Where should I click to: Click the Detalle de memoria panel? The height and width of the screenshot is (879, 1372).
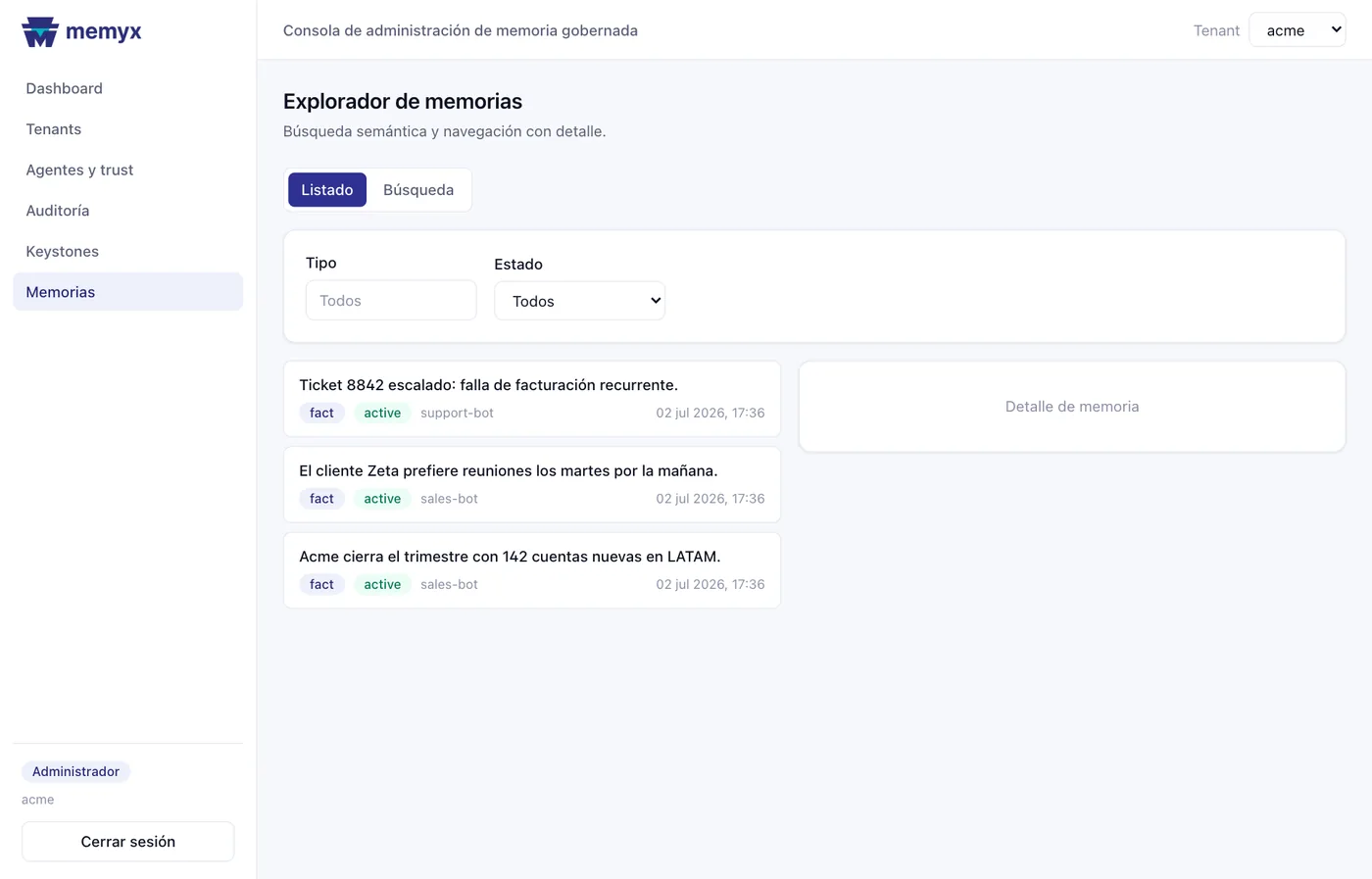1072,407
